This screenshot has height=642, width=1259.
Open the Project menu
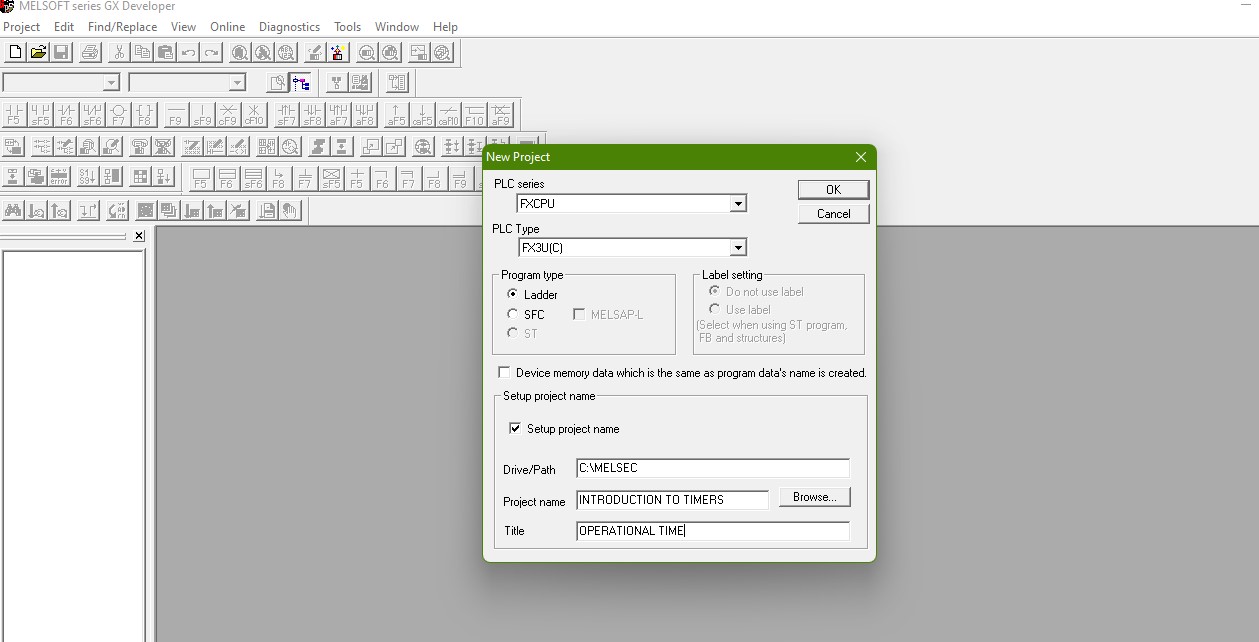click(22, 27)
